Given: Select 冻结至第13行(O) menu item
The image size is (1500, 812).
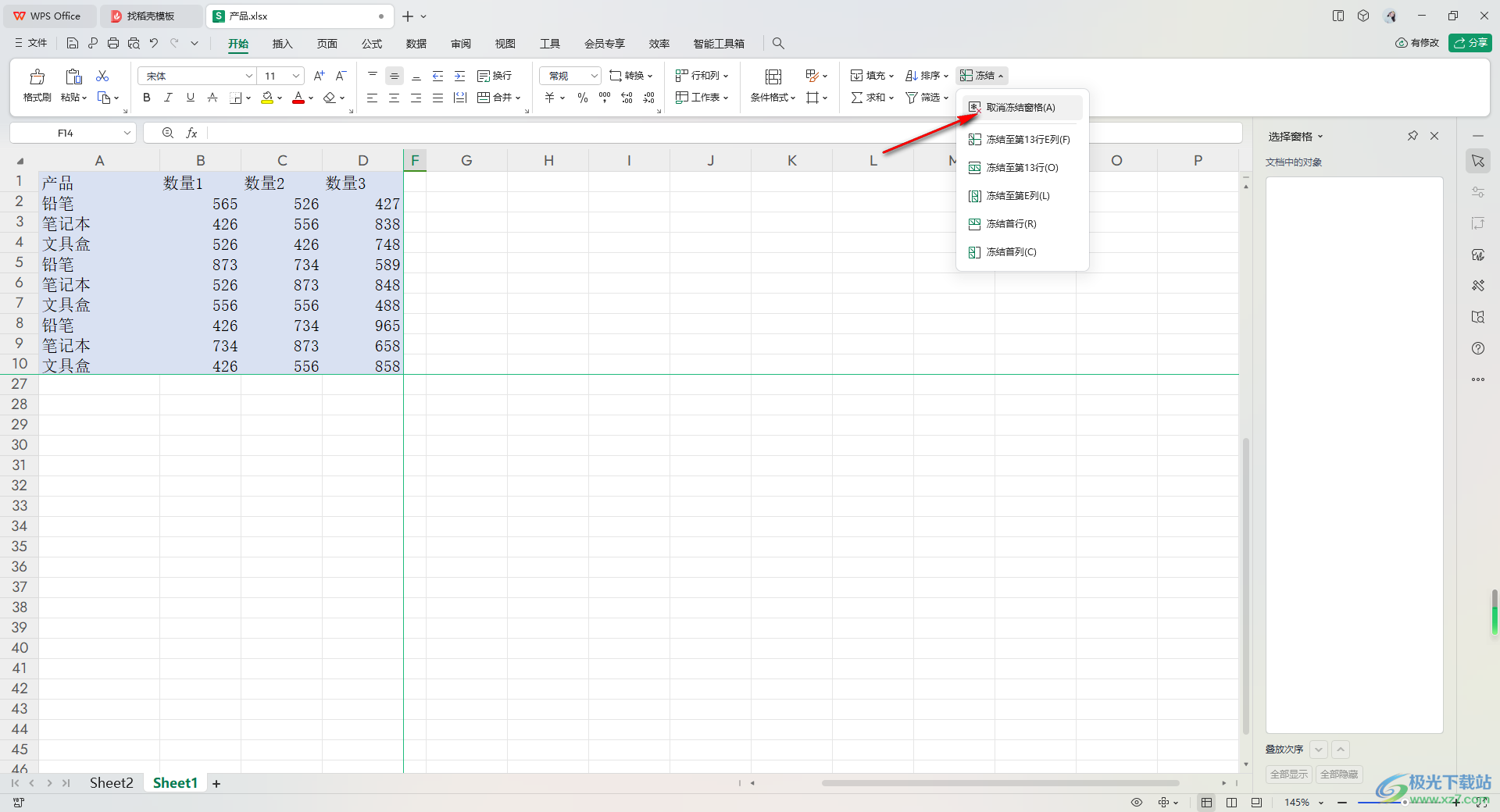Looking at the screenshot, I should click(x=1022, y=168).
